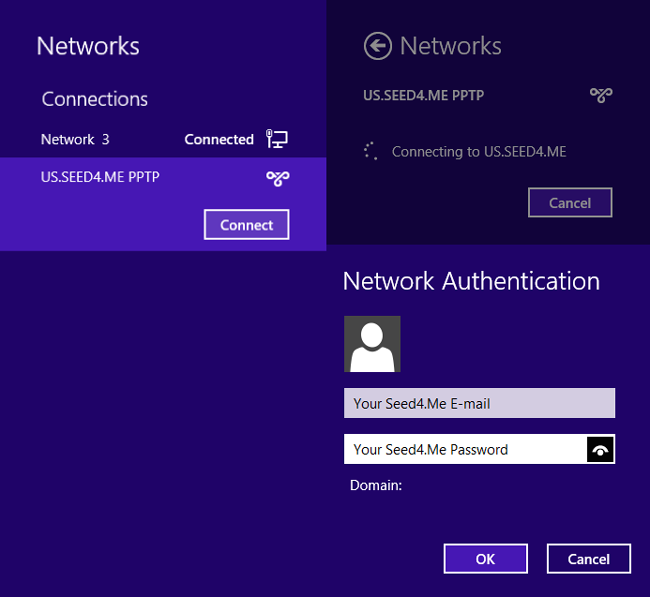Click the Network Authentication heading

(x=471, y=281)
